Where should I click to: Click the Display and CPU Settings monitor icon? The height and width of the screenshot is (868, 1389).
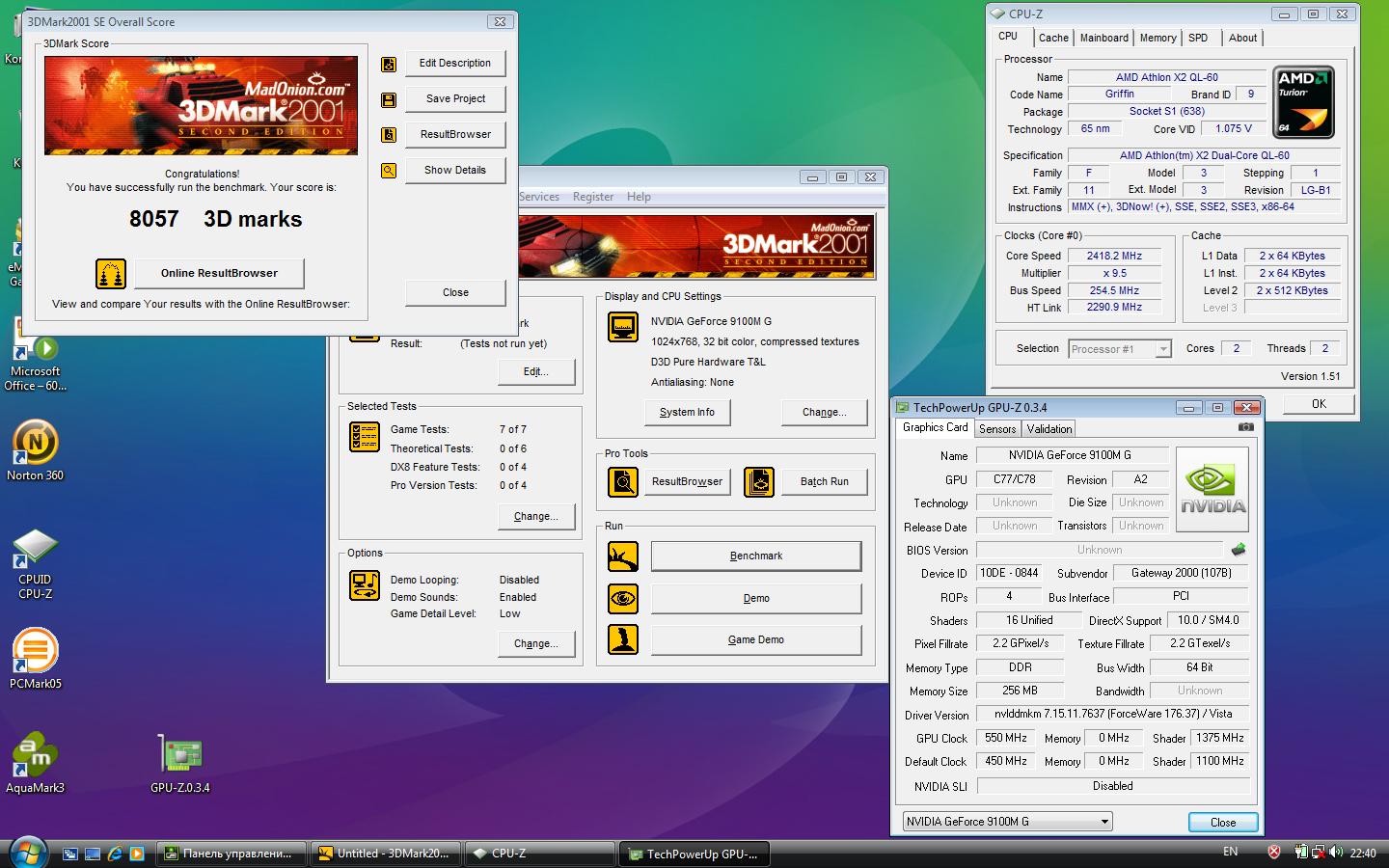click(623, 327)
